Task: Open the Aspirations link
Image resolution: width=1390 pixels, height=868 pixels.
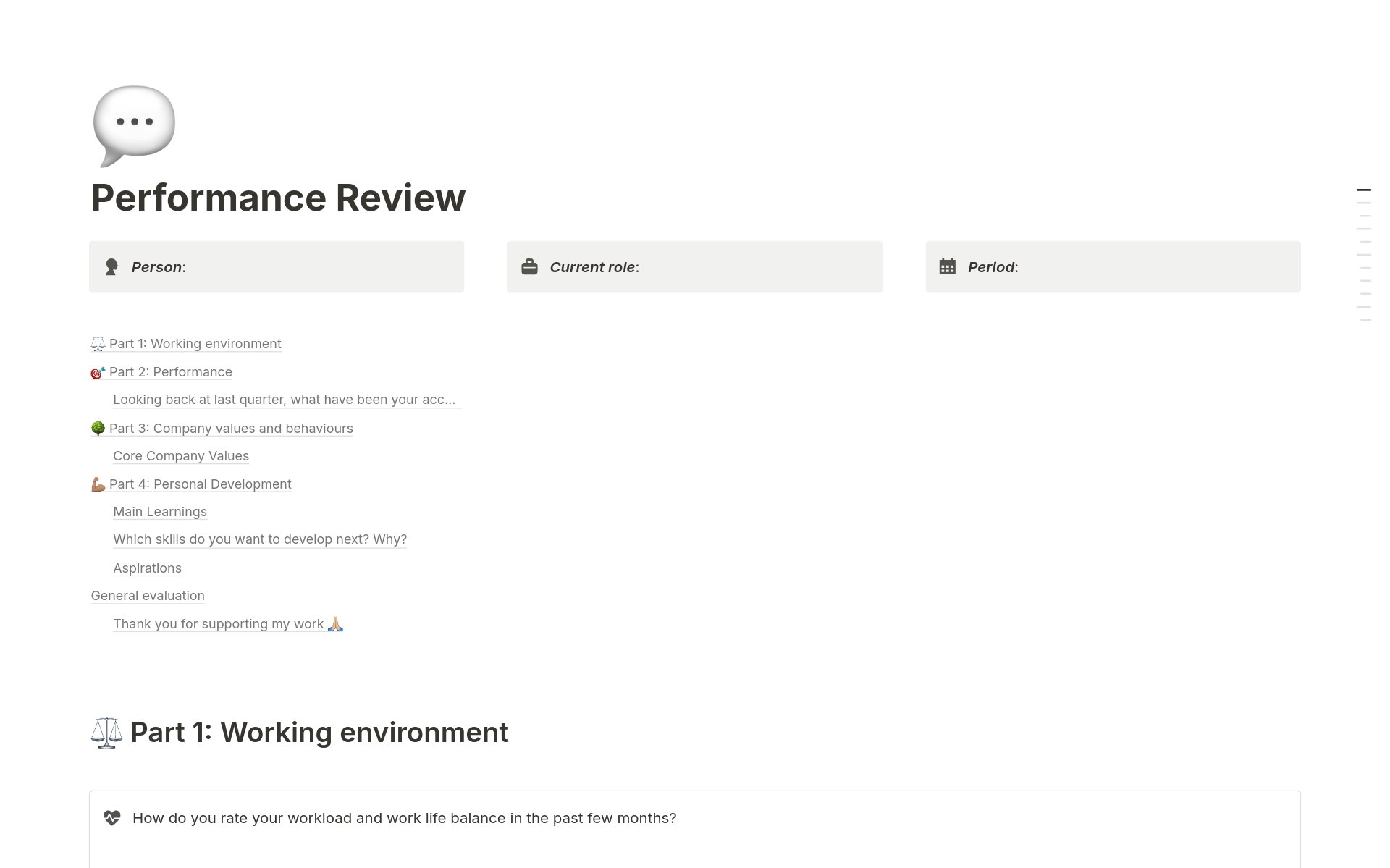Action: click(147, 568)
